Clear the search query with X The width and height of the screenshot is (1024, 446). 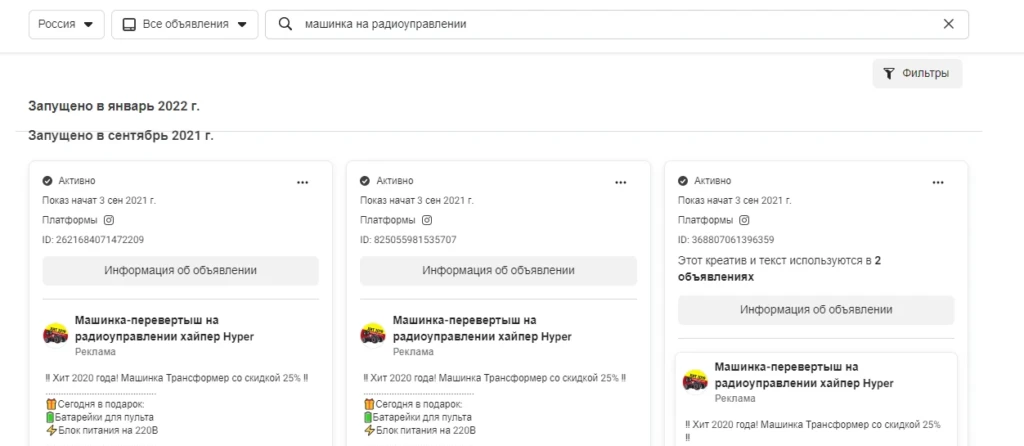click(949, 24)
